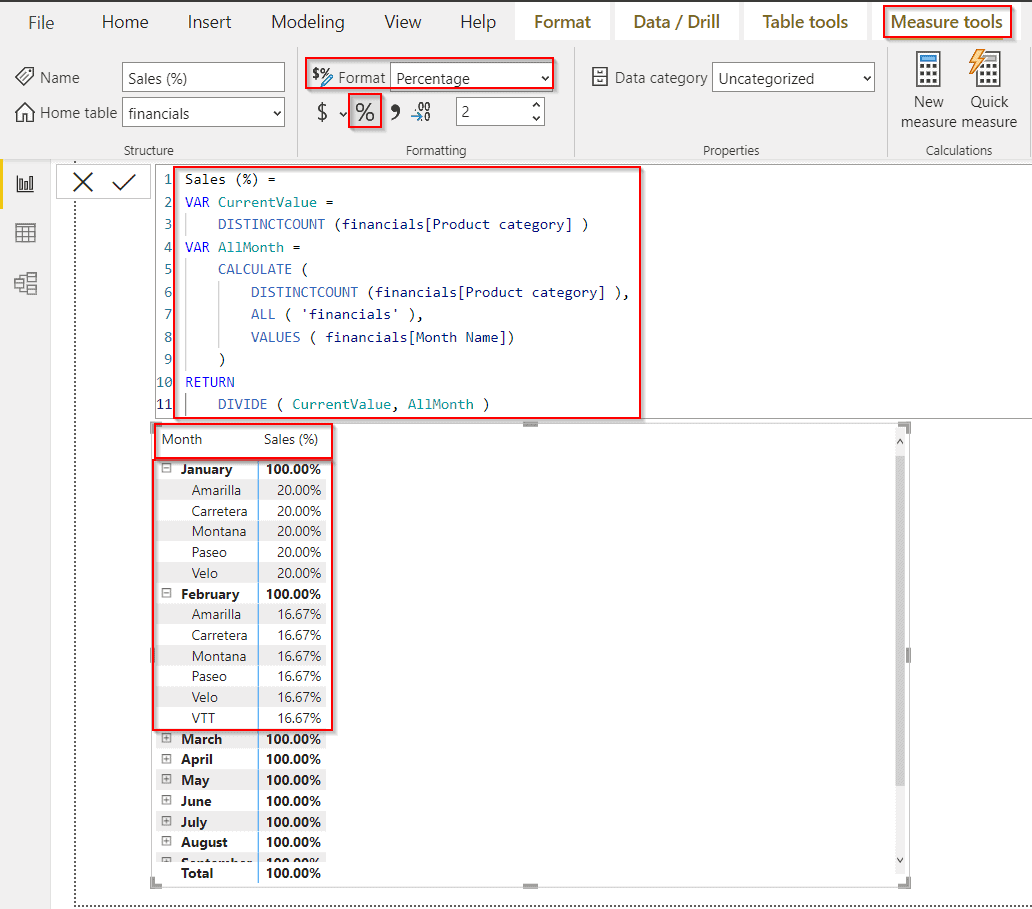Increase decimal places with up arrow

(x=536, y=105)
